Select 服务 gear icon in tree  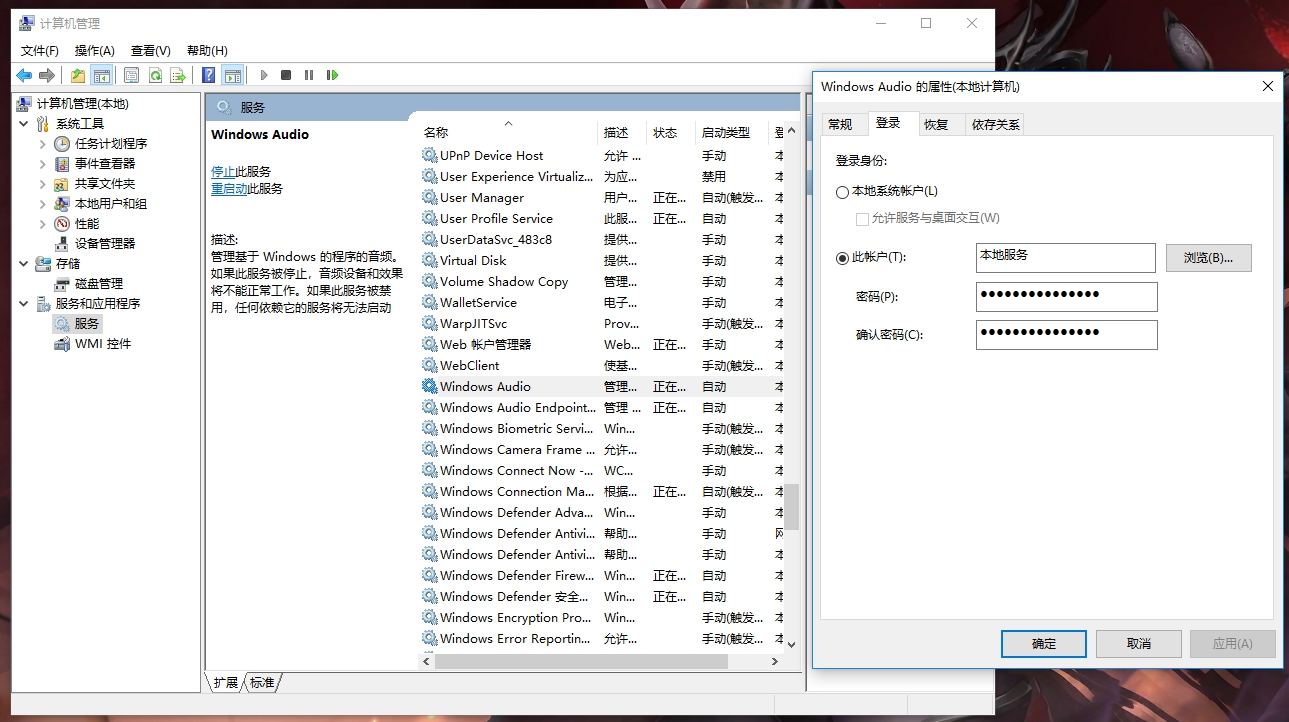coord(62,324)
